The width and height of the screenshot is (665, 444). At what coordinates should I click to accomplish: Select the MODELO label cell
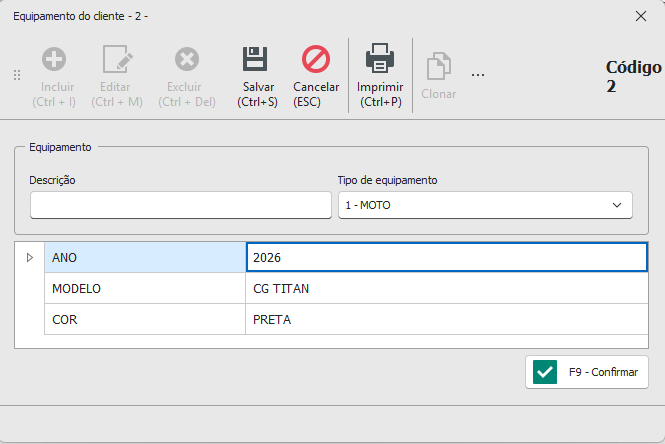pyautogui.click(x=145, y=288)
